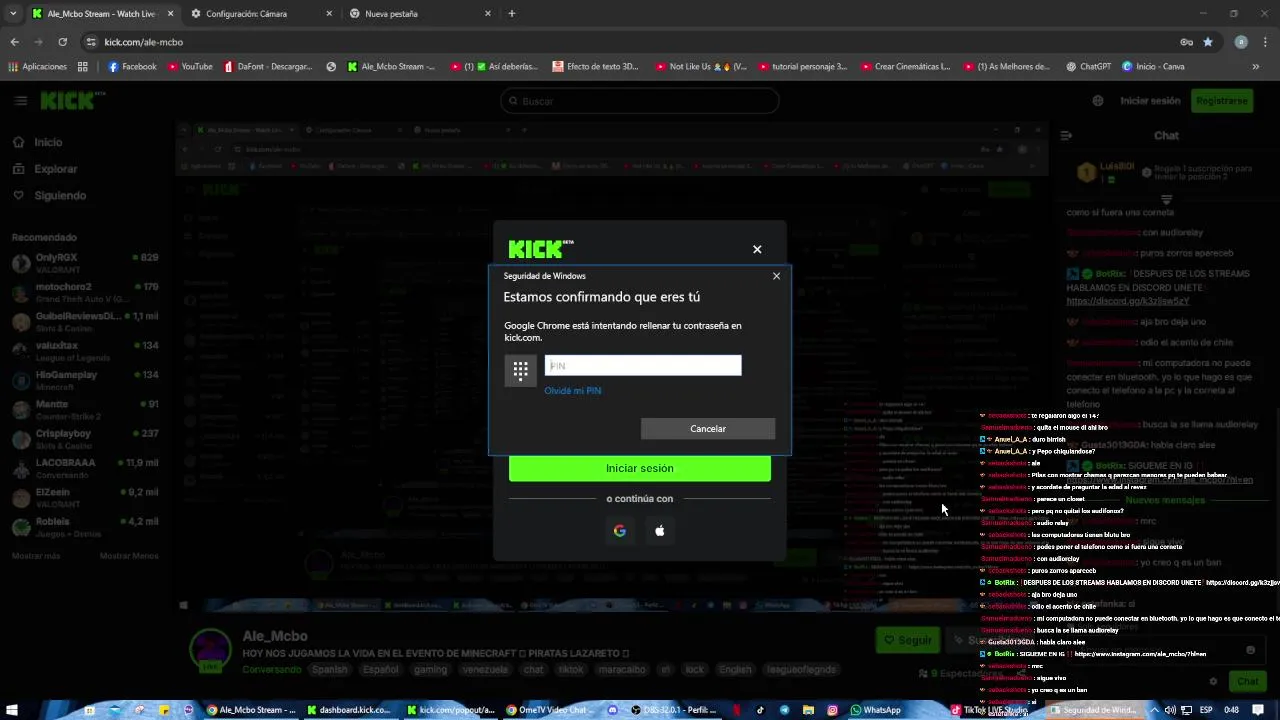The height and width of the screenshot is (720, 1280).
Task: Open recommended channel Crisplayboy
Action: pyautogui.click(x=85, y=439)
